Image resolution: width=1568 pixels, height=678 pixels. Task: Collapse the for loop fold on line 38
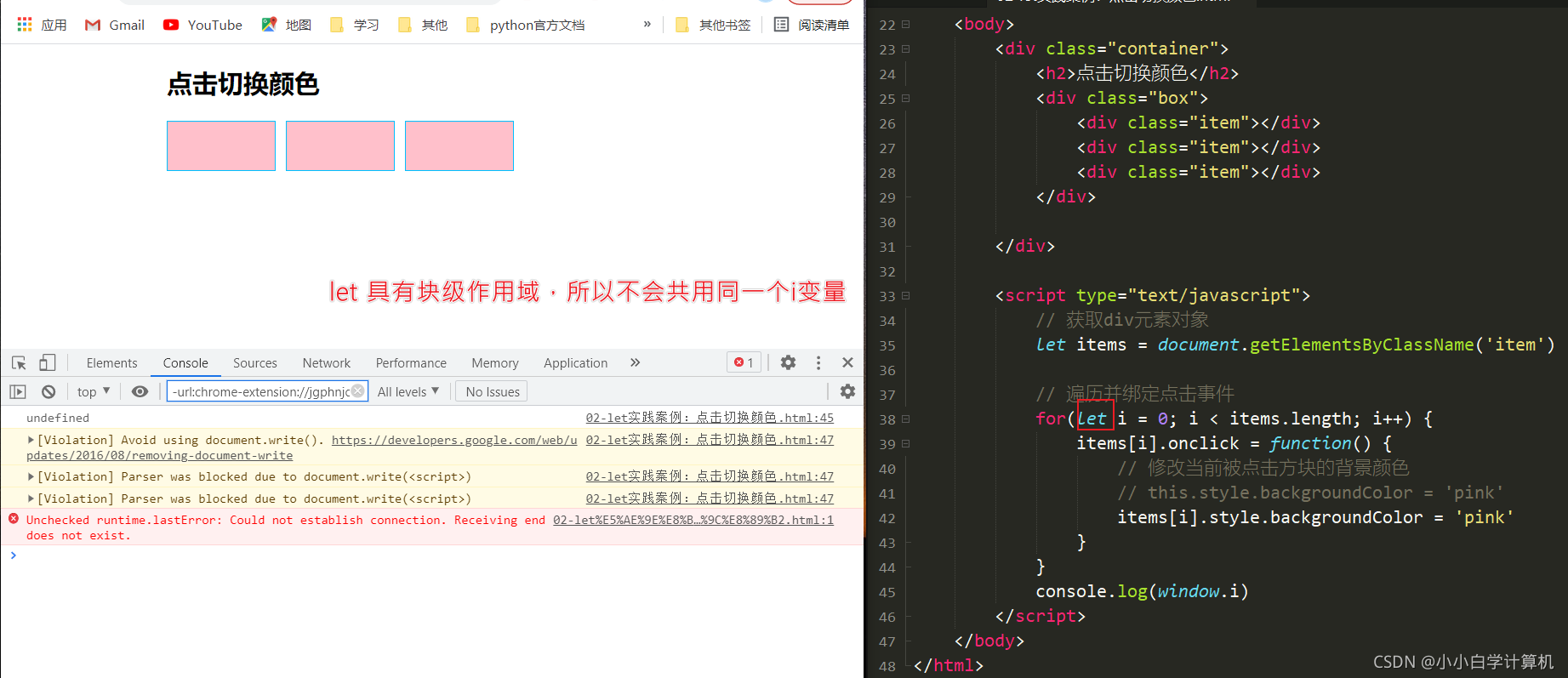point(906,419)
